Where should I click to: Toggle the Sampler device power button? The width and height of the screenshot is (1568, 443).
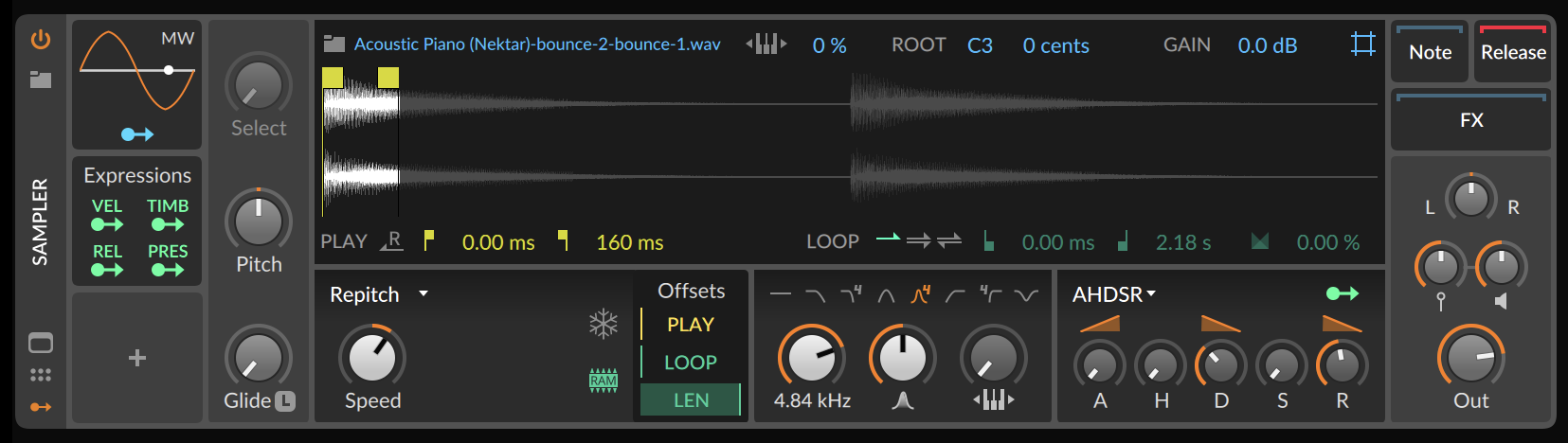click(x=41, y=39)
